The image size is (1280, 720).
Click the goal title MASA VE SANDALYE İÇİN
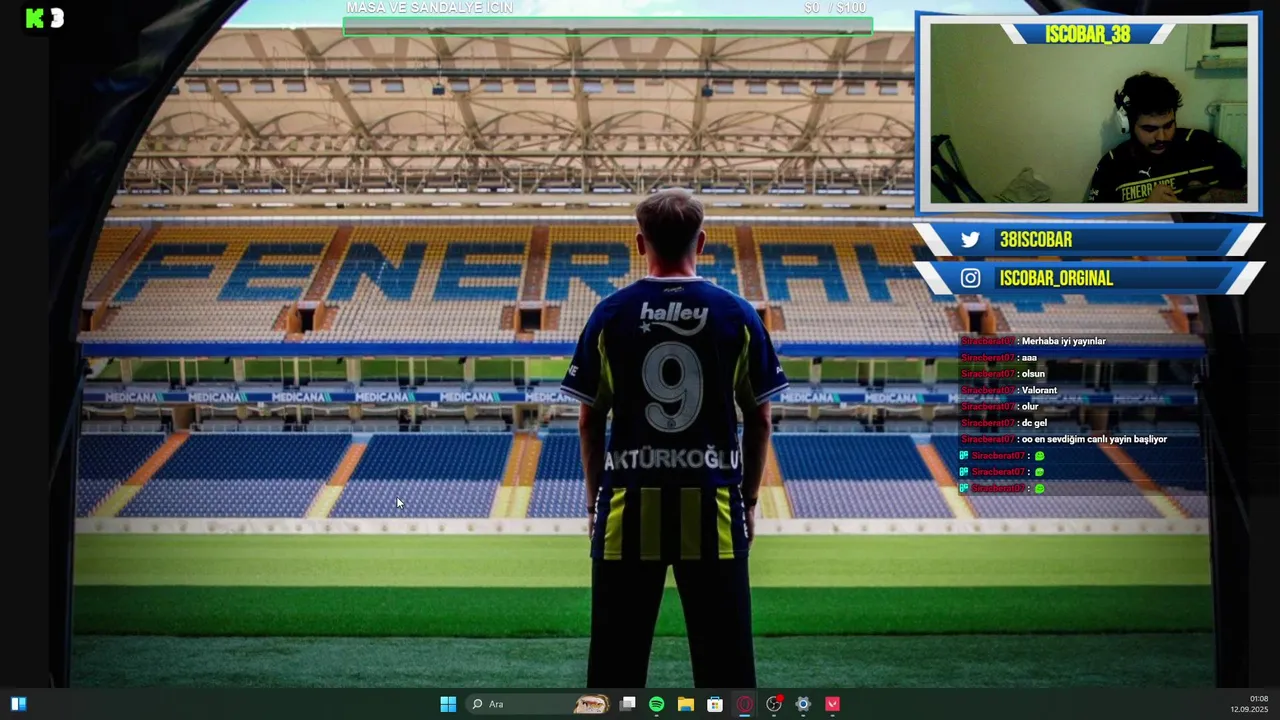point(430,7)
